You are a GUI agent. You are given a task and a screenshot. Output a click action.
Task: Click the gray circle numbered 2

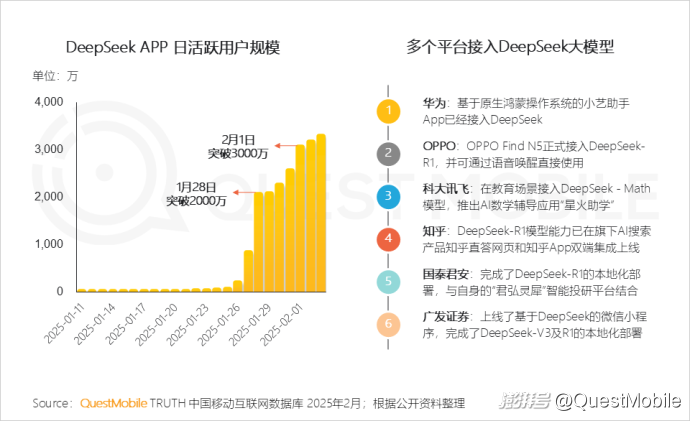click(388, 153)
